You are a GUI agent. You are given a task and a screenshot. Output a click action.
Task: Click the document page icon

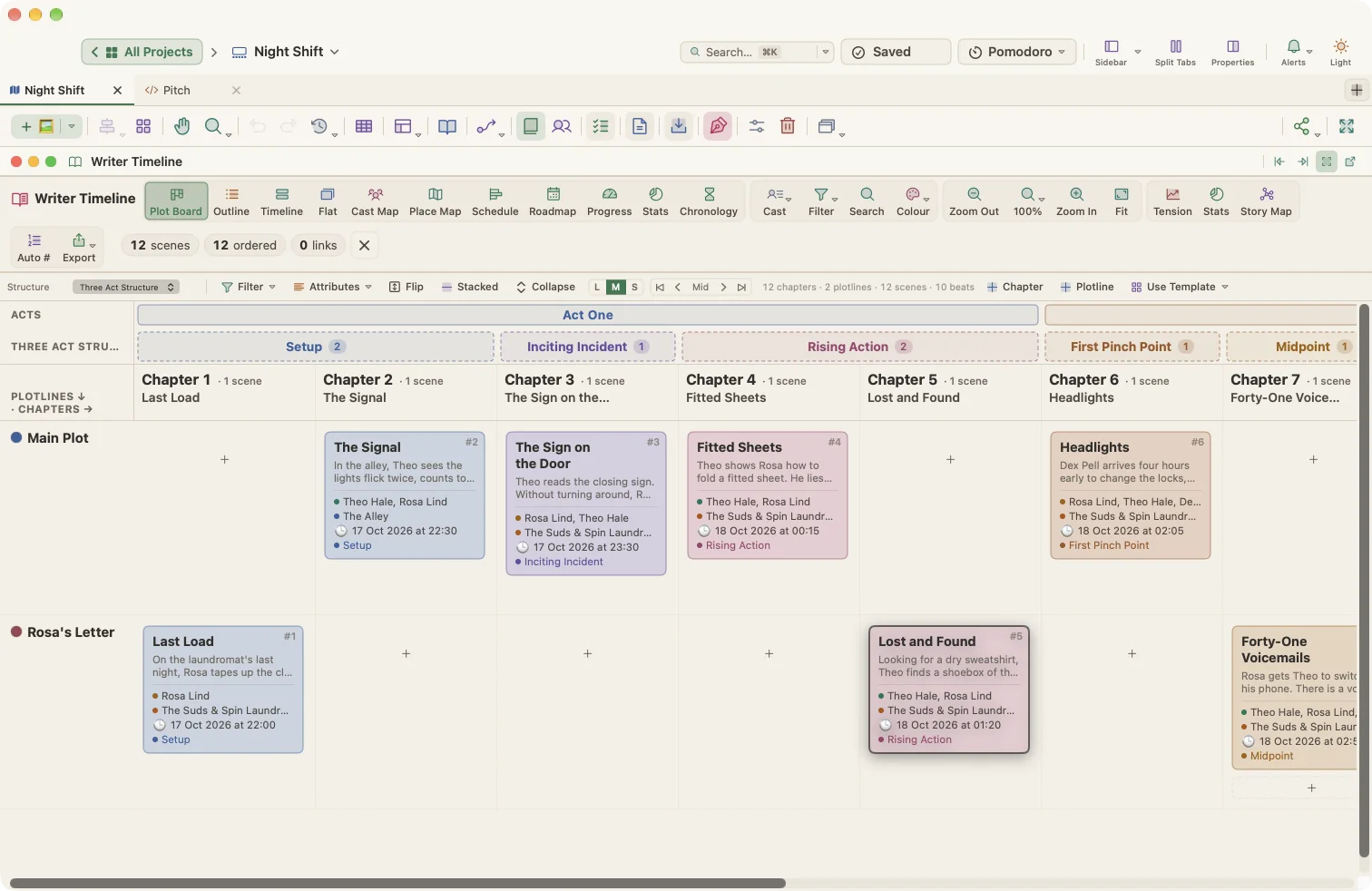[x=640, y=126]
